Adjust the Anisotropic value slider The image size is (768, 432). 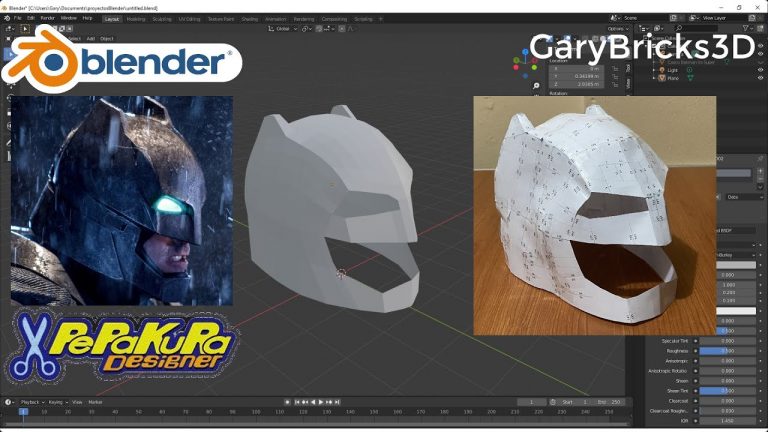tap(727, 361)
